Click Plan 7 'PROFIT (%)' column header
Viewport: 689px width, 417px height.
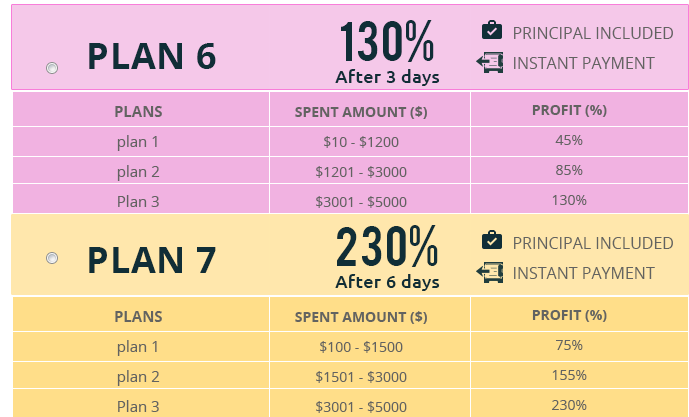click(x=569, y=315)
